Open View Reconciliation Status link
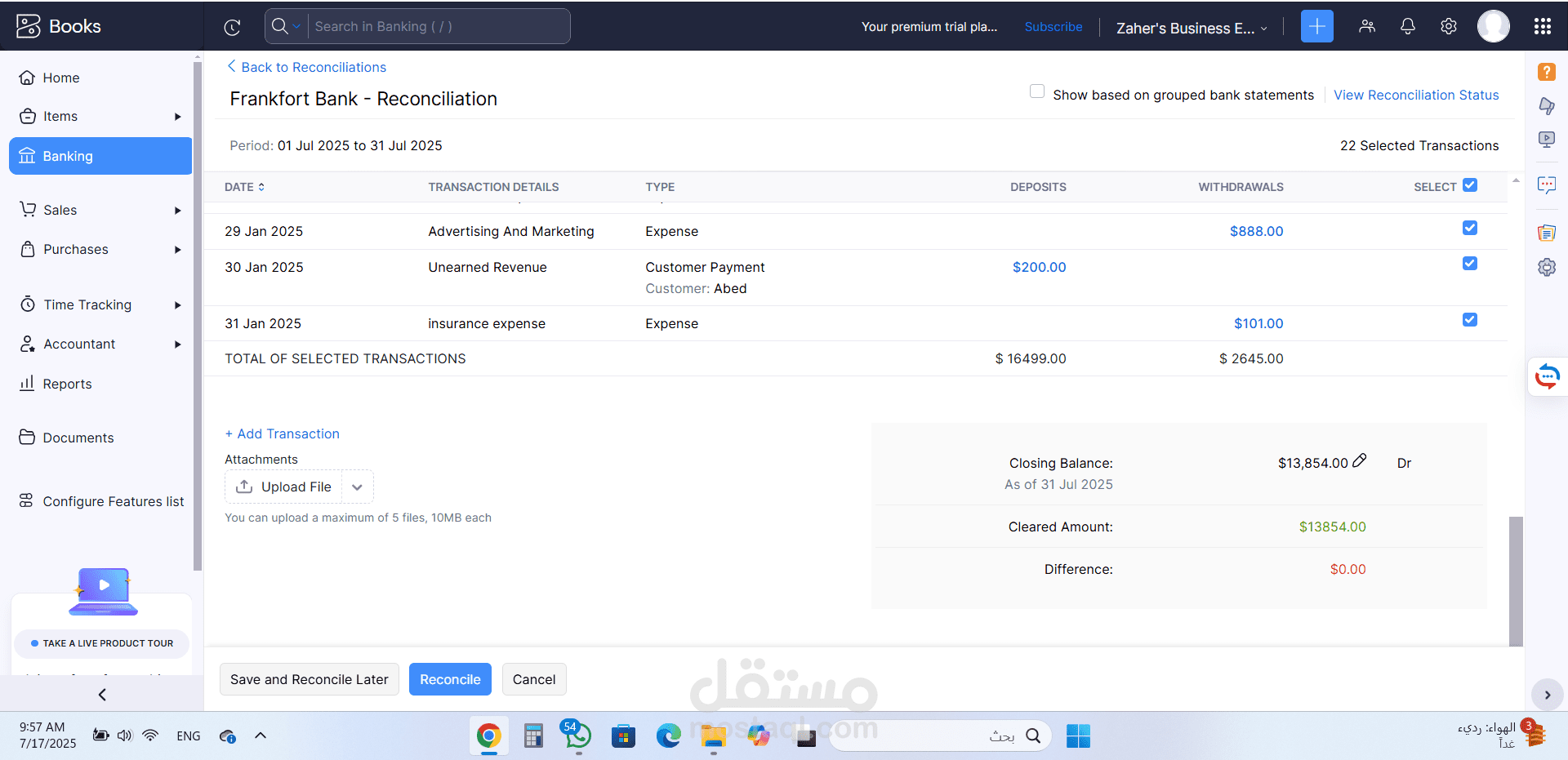The image size is (1568, 760). coord(1415,95)
